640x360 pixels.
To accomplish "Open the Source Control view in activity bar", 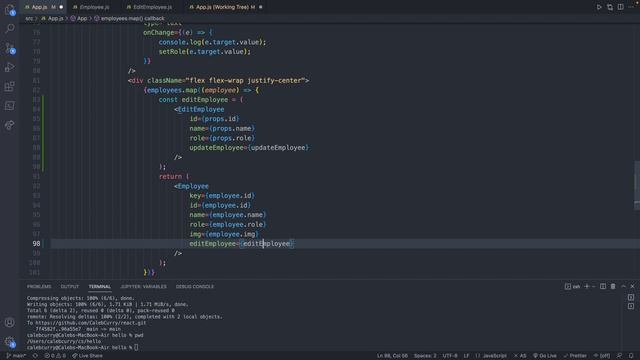I will (10, 48).
